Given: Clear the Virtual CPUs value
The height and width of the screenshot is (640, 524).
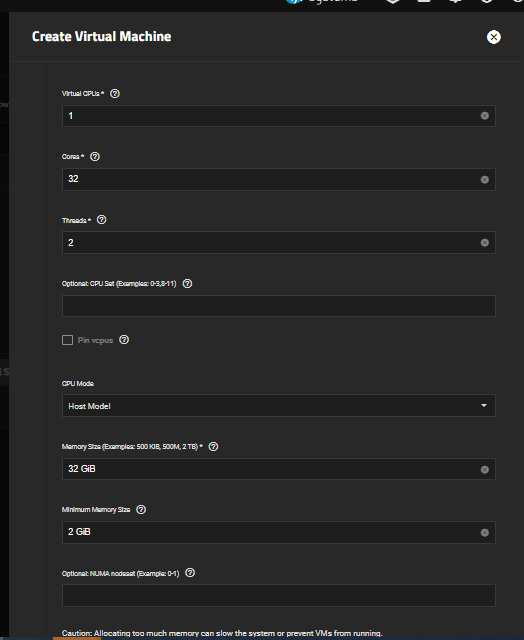Looking at the screenshot, I should [484, 116].
